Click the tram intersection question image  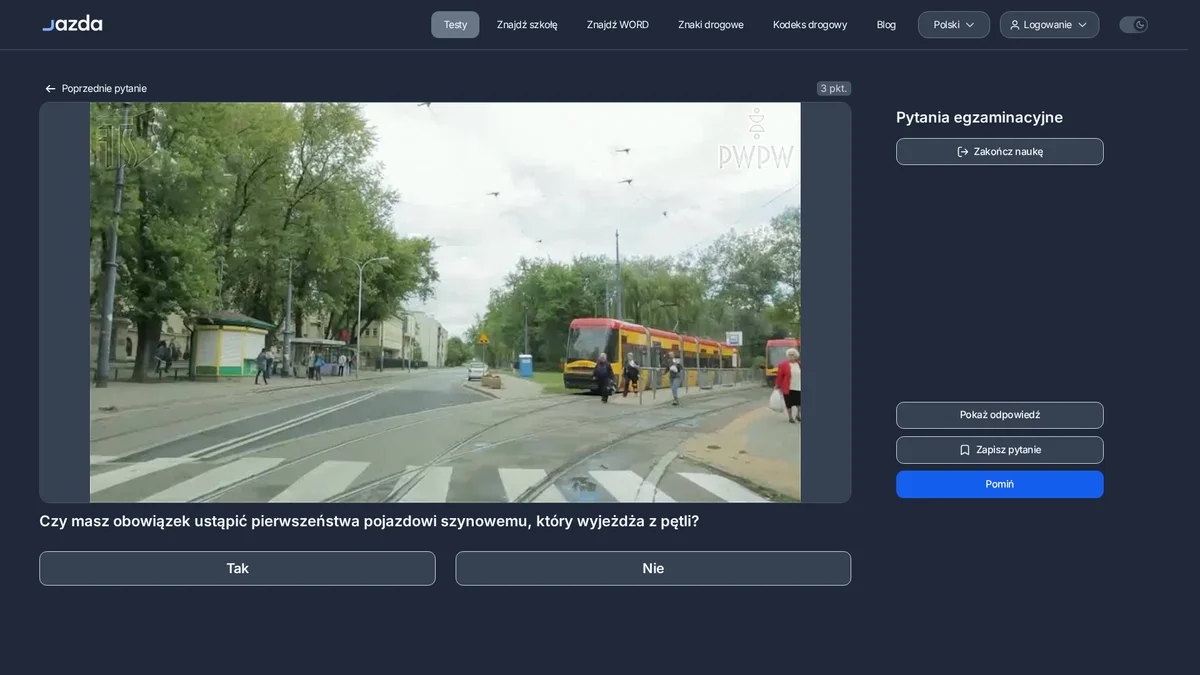(x=445, y=302)
